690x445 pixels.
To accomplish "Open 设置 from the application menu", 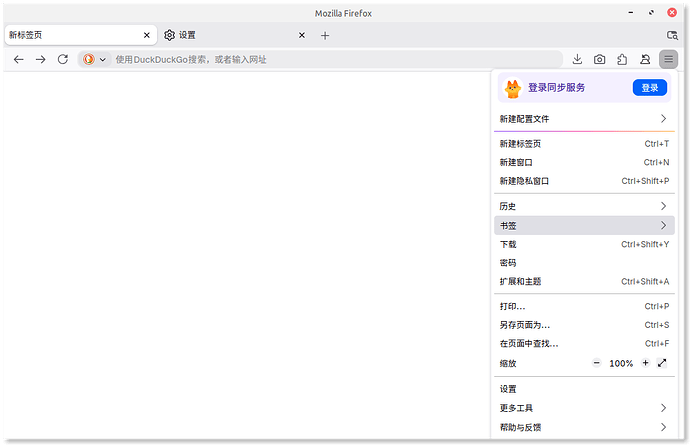I will [584, 389].
